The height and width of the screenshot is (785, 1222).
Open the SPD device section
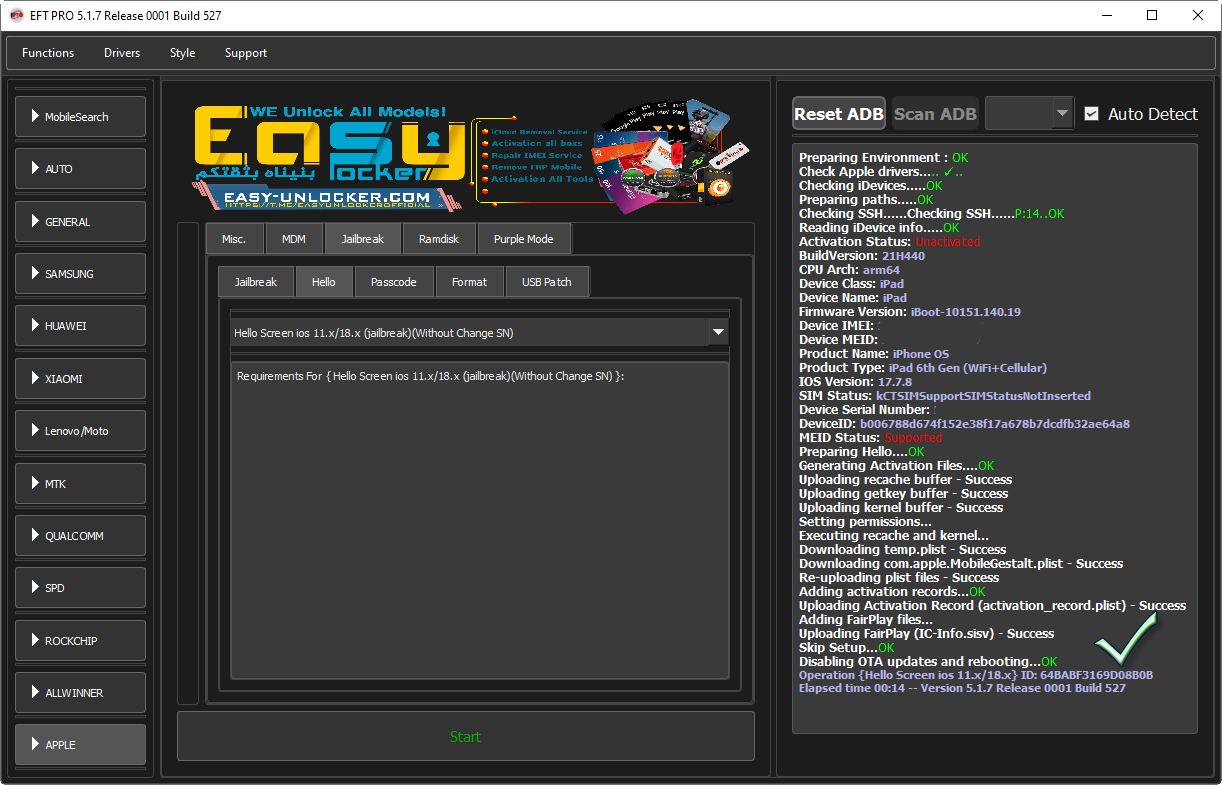click(x=80, y=588)
